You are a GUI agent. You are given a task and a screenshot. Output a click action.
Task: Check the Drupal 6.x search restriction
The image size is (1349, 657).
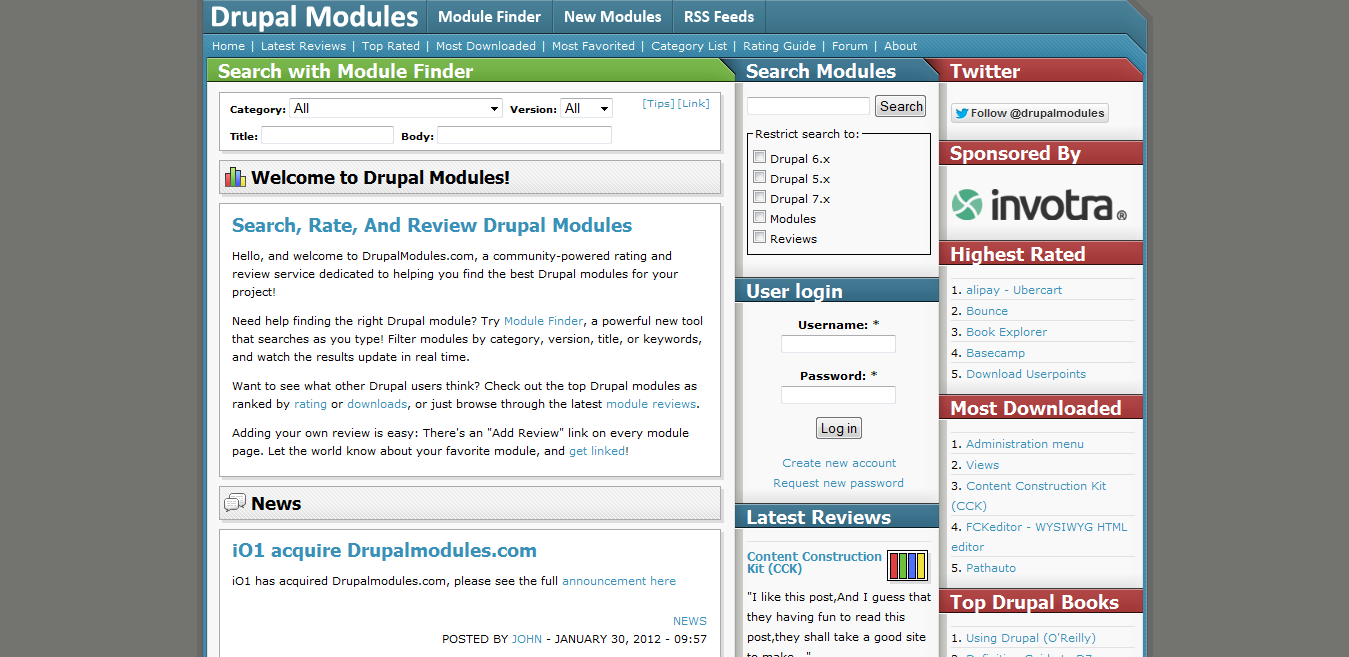click(x=760, y=157)
